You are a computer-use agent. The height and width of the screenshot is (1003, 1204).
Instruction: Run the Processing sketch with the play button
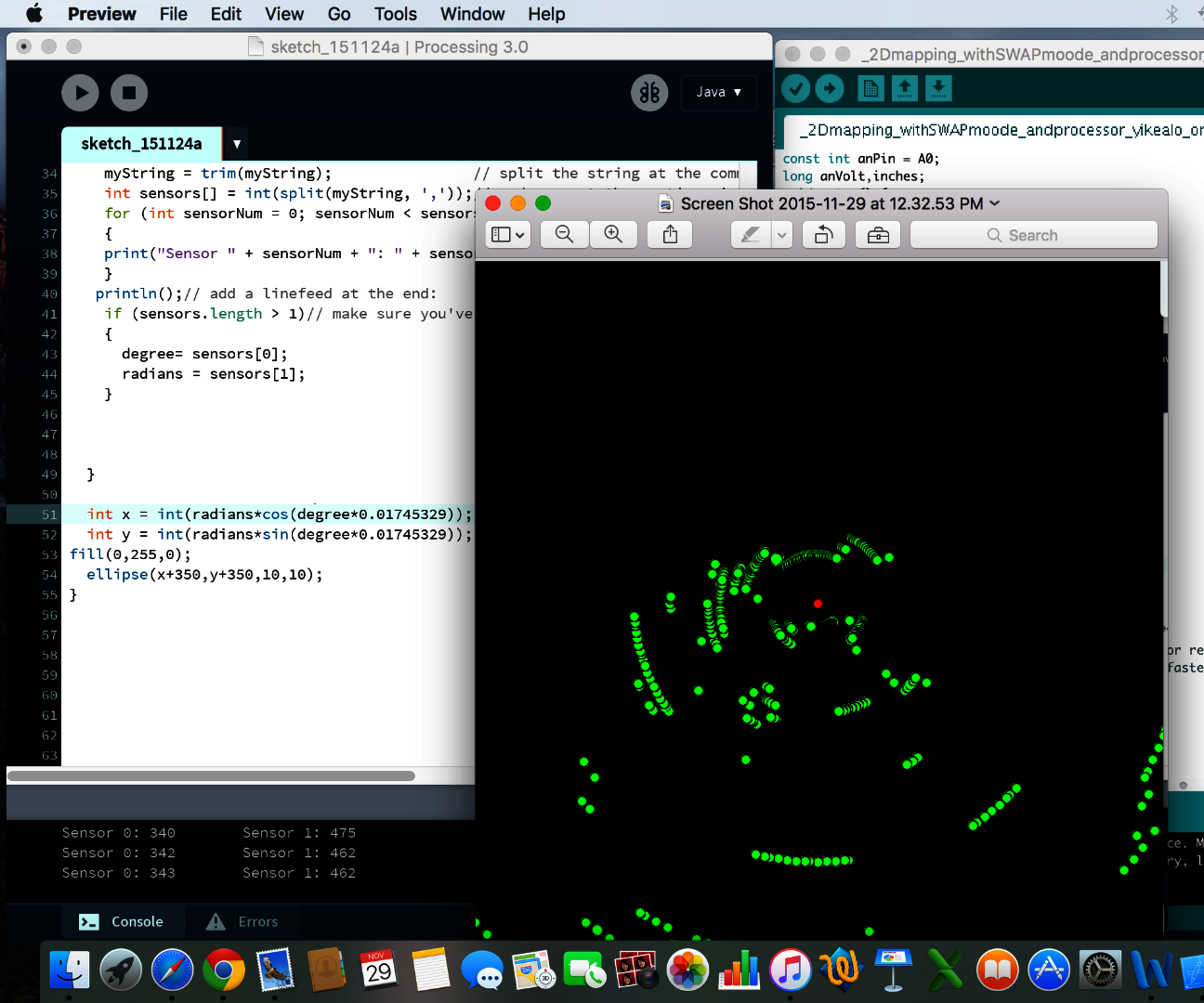80,93
